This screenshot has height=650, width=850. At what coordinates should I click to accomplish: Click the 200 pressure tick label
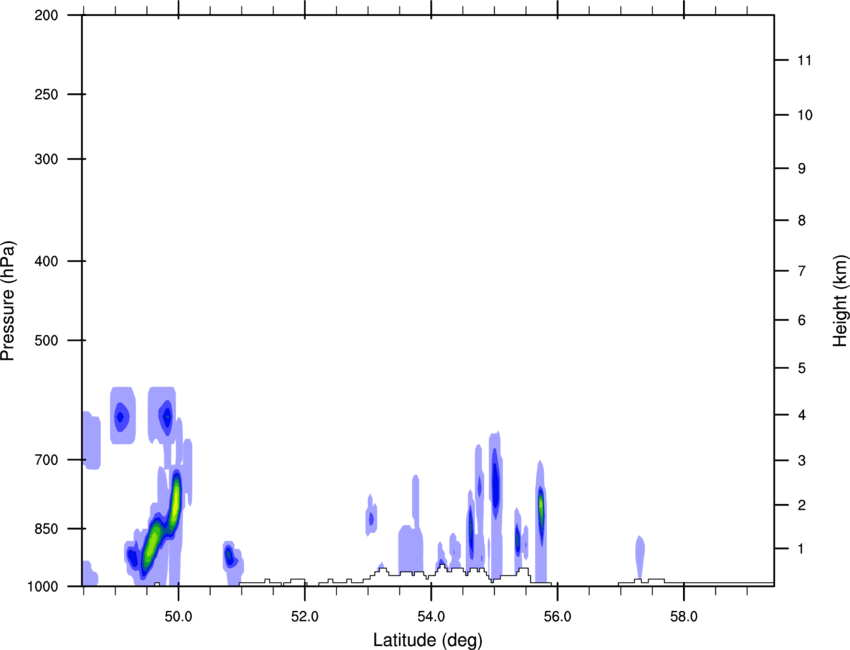click(47, 15)
